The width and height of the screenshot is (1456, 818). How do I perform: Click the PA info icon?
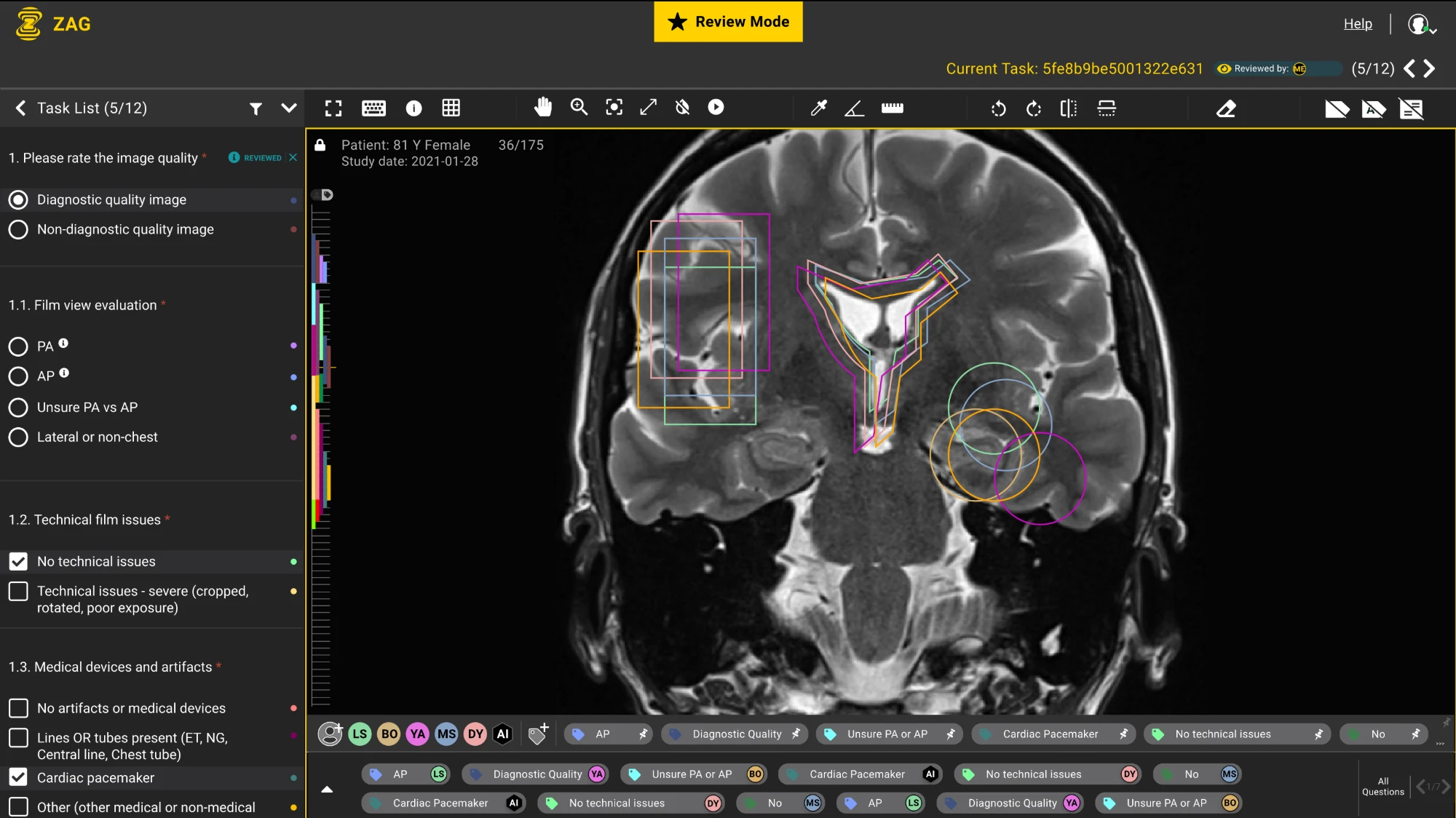[x=63, y=344]
